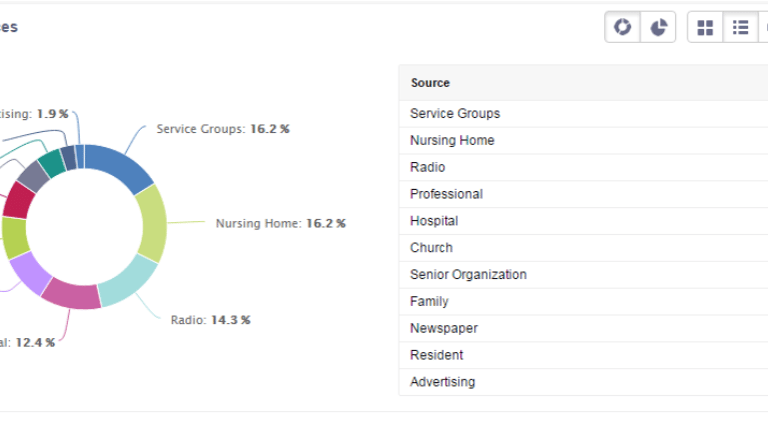Choose the Resident source row
768x422 pixels.
click(583, 355)
